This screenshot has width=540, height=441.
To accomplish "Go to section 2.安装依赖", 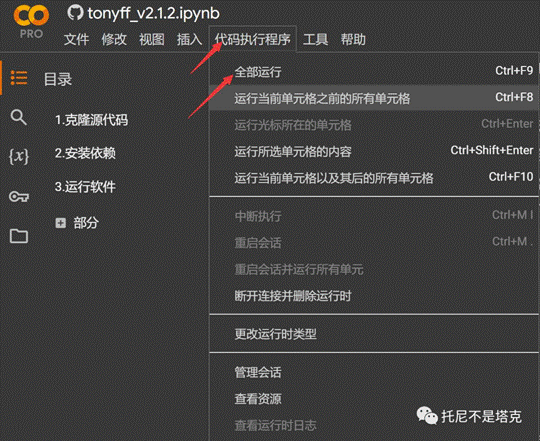I will coord(85,153).
